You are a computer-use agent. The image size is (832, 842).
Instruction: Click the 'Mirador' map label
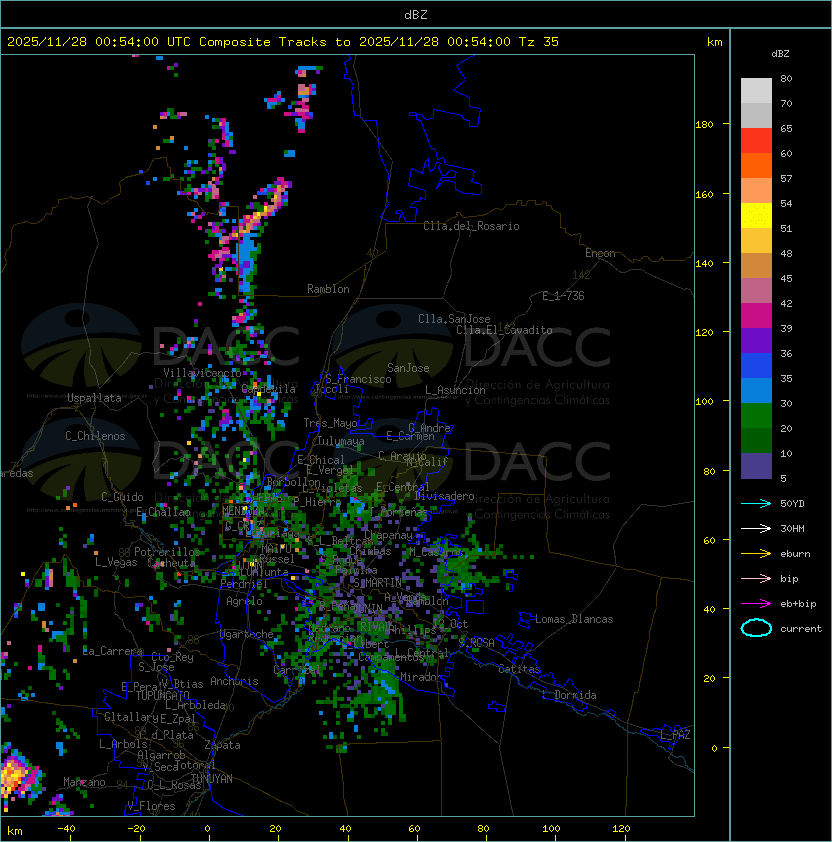[422, 677]
